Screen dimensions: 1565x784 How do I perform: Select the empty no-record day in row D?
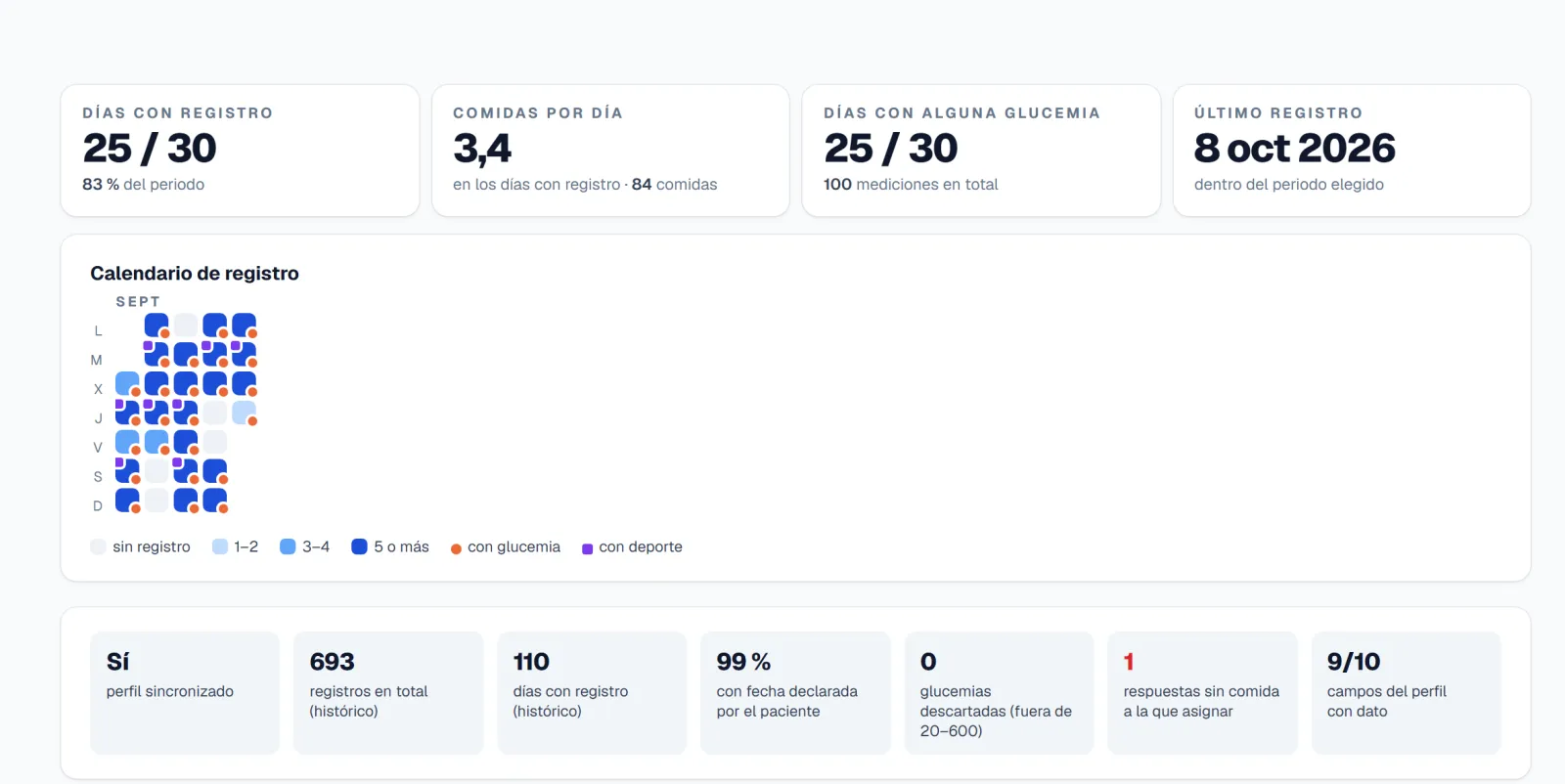tap(156, 501)
